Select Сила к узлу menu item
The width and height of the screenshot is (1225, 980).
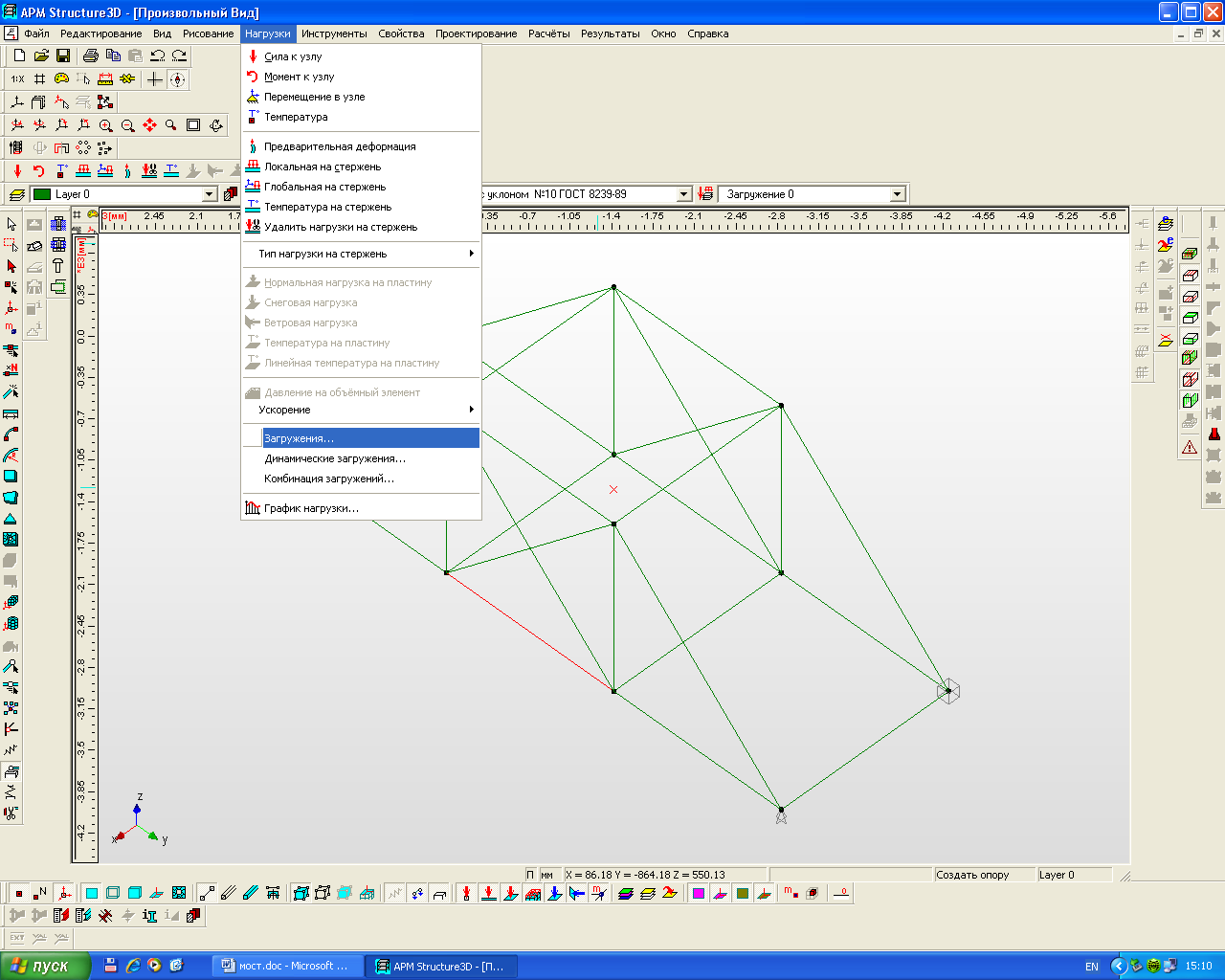(361, 56)
